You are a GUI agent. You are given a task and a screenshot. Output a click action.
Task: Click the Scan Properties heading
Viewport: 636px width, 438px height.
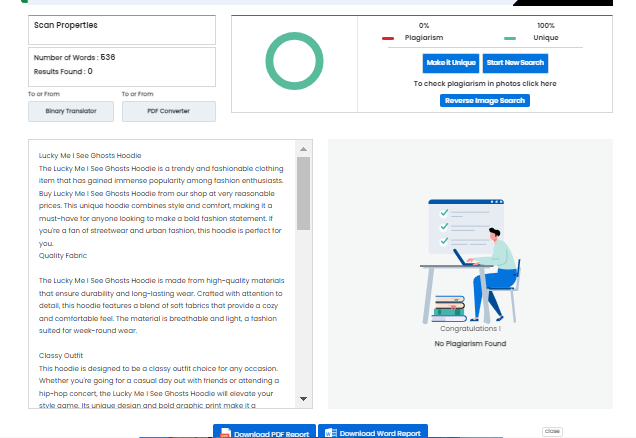coord(66,25)
